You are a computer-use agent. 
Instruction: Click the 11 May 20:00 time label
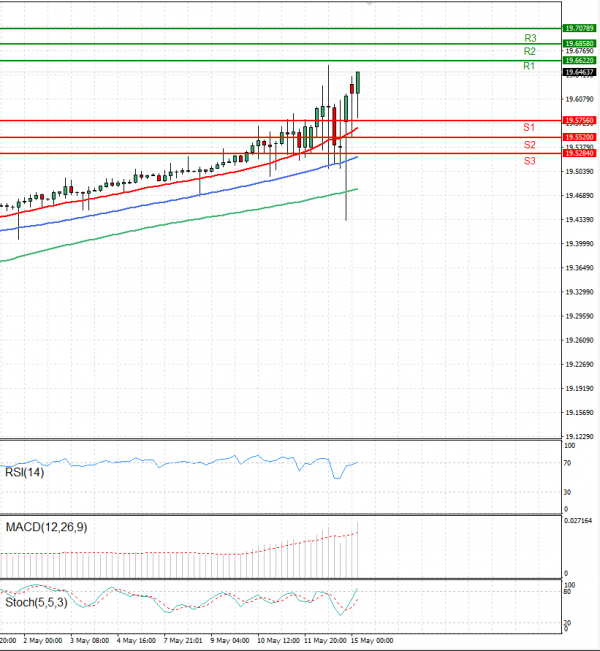pyautogui.click(x=325, y=641)
